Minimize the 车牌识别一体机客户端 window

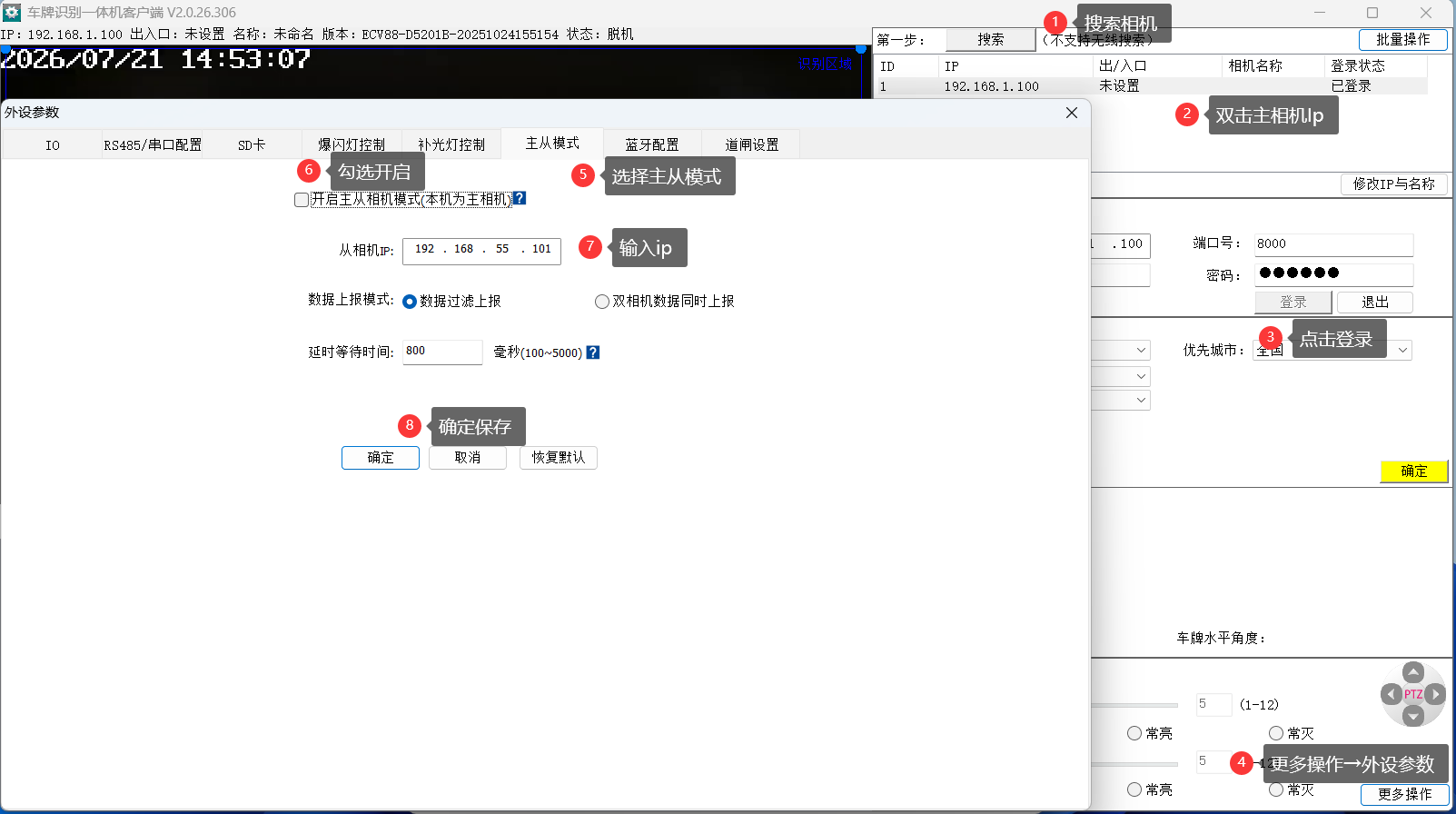pos(1320,13)
